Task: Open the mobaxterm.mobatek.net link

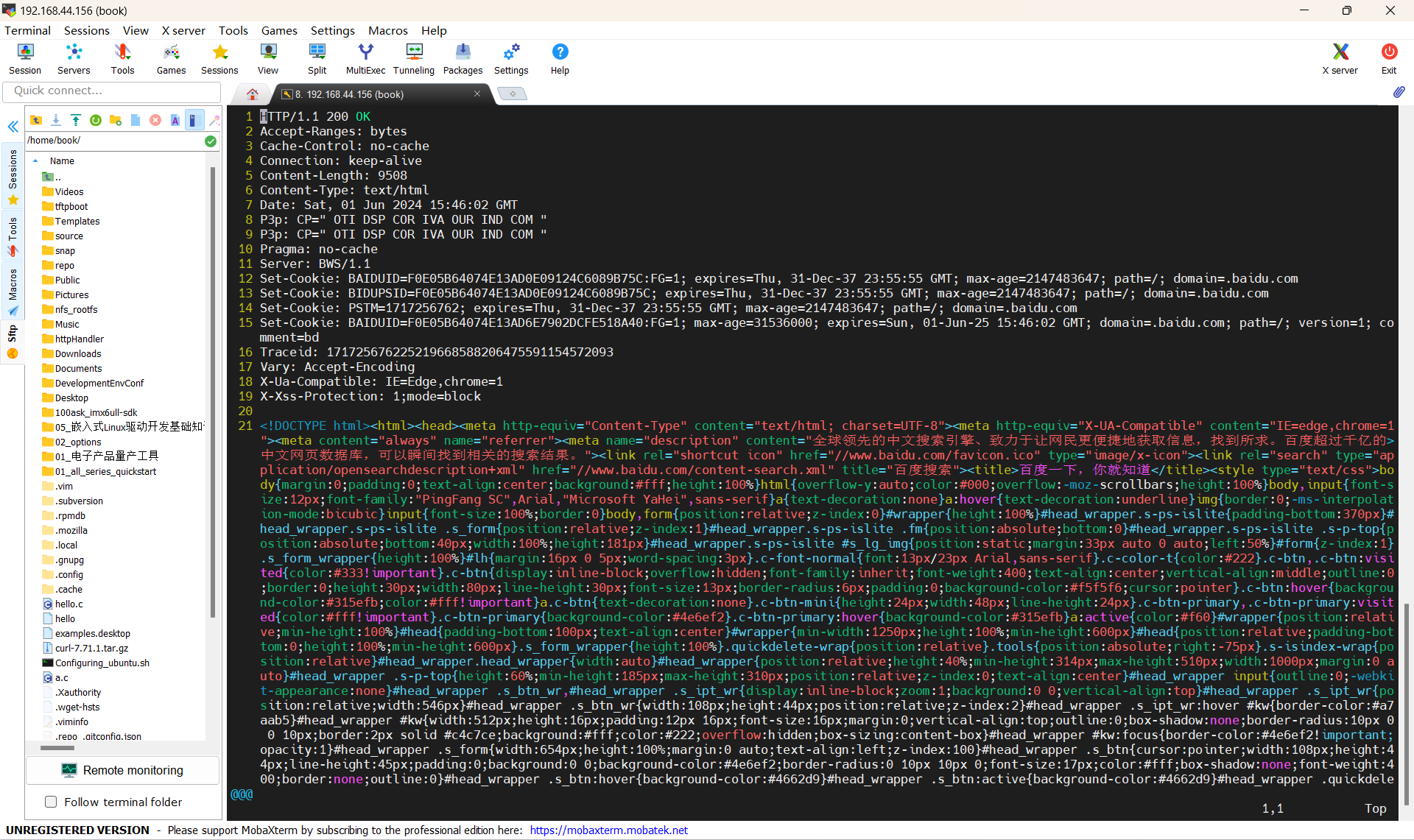Action: tap(608, 830)
